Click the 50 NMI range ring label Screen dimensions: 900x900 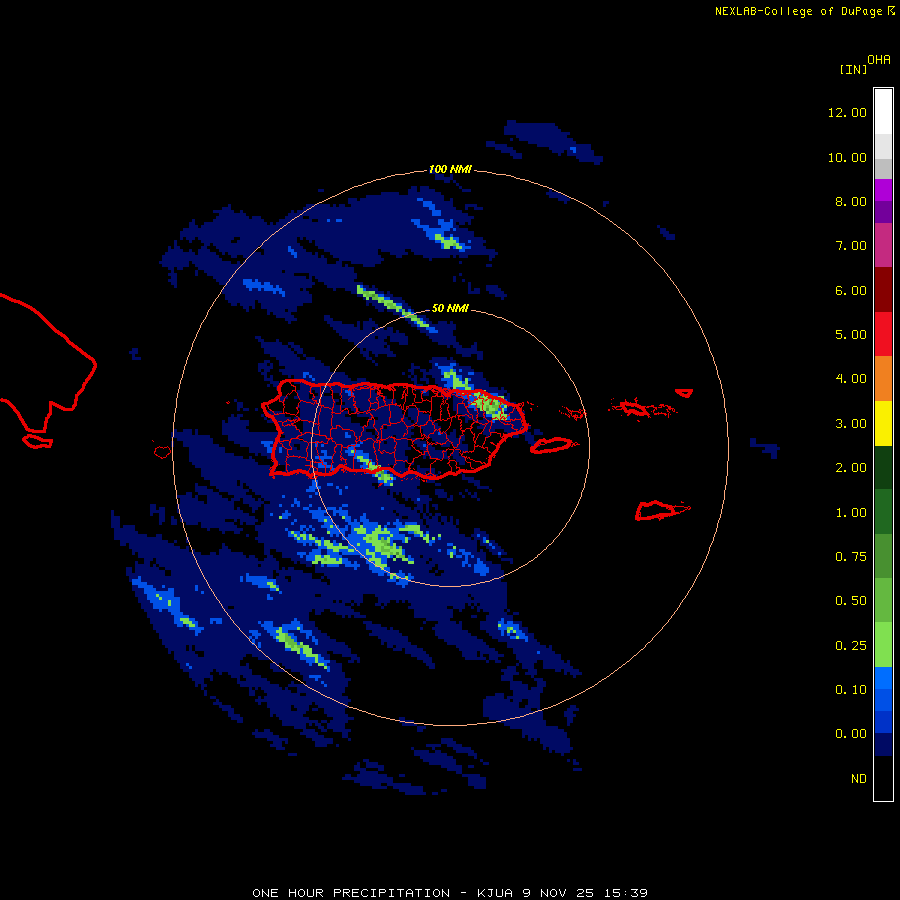point(450,308)
